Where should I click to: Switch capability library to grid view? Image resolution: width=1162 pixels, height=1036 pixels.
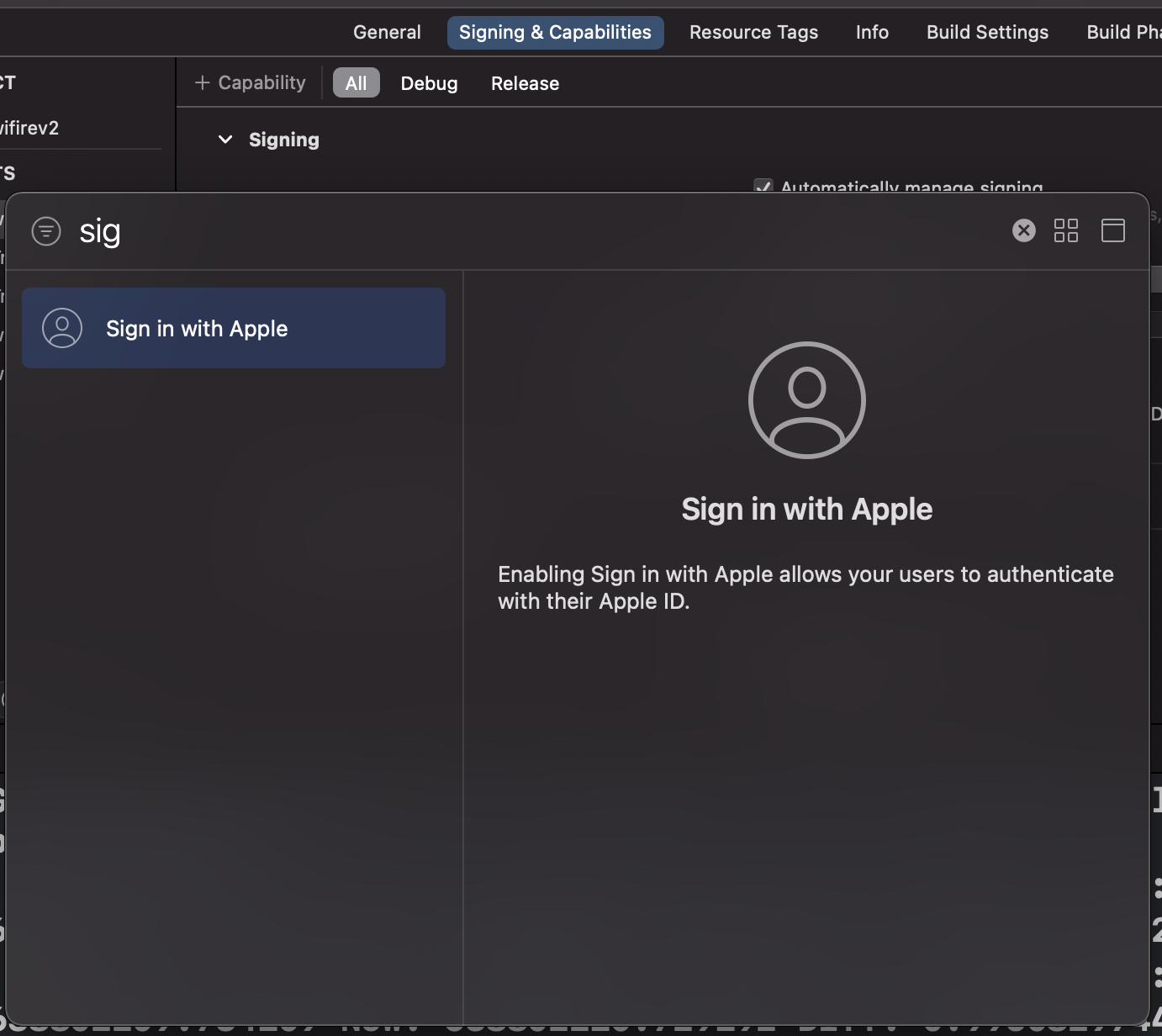1066,230
